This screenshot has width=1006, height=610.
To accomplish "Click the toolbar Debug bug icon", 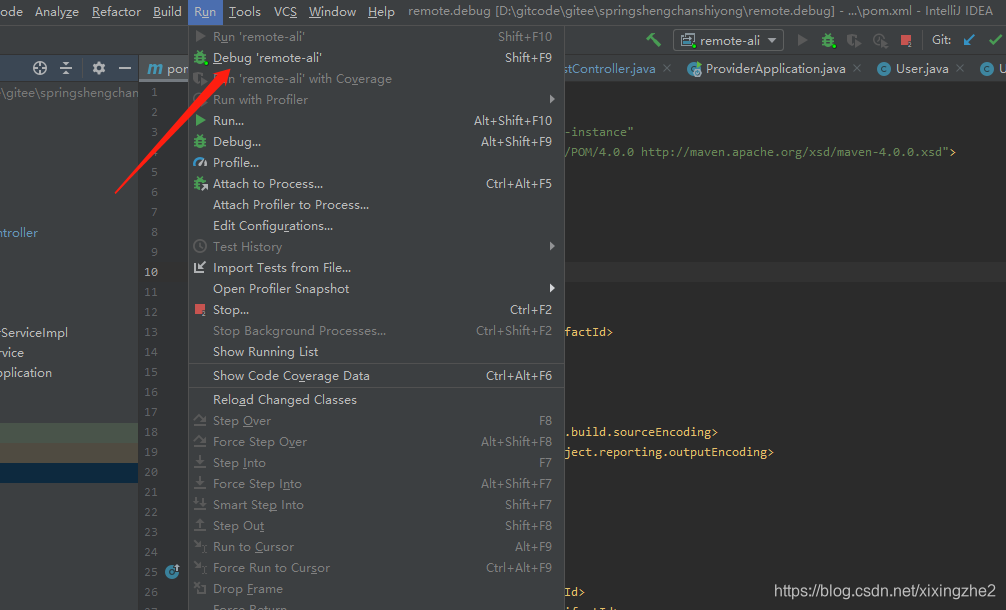I will click(828, 40).
